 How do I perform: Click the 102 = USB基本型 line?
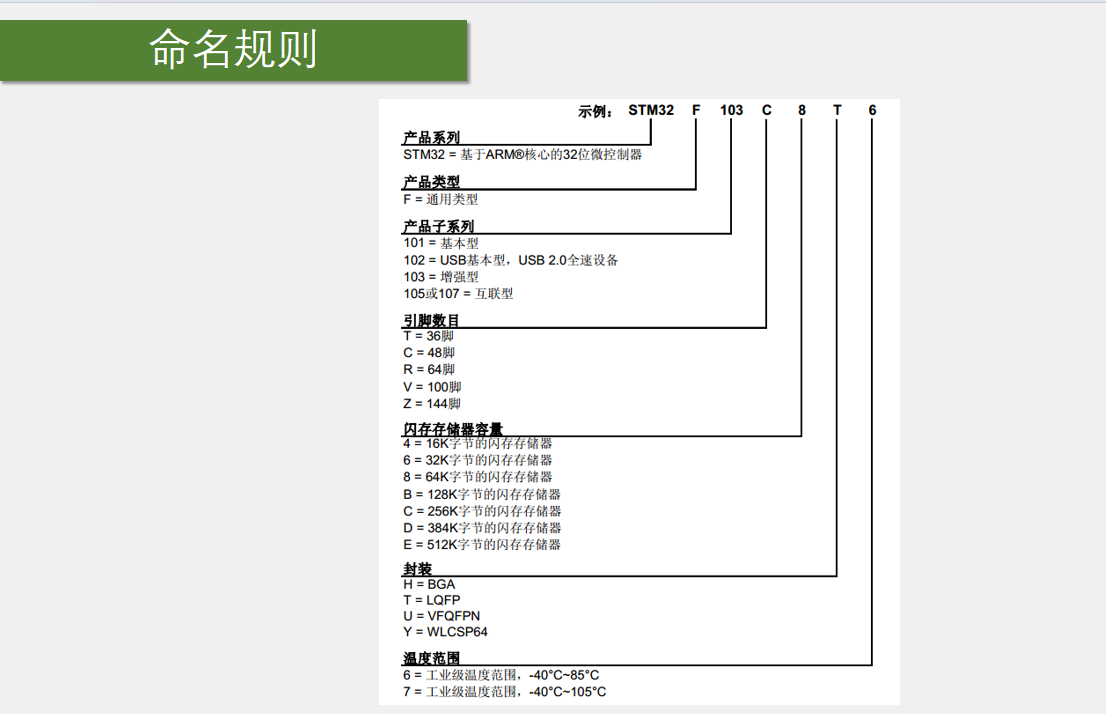[511, 260]
